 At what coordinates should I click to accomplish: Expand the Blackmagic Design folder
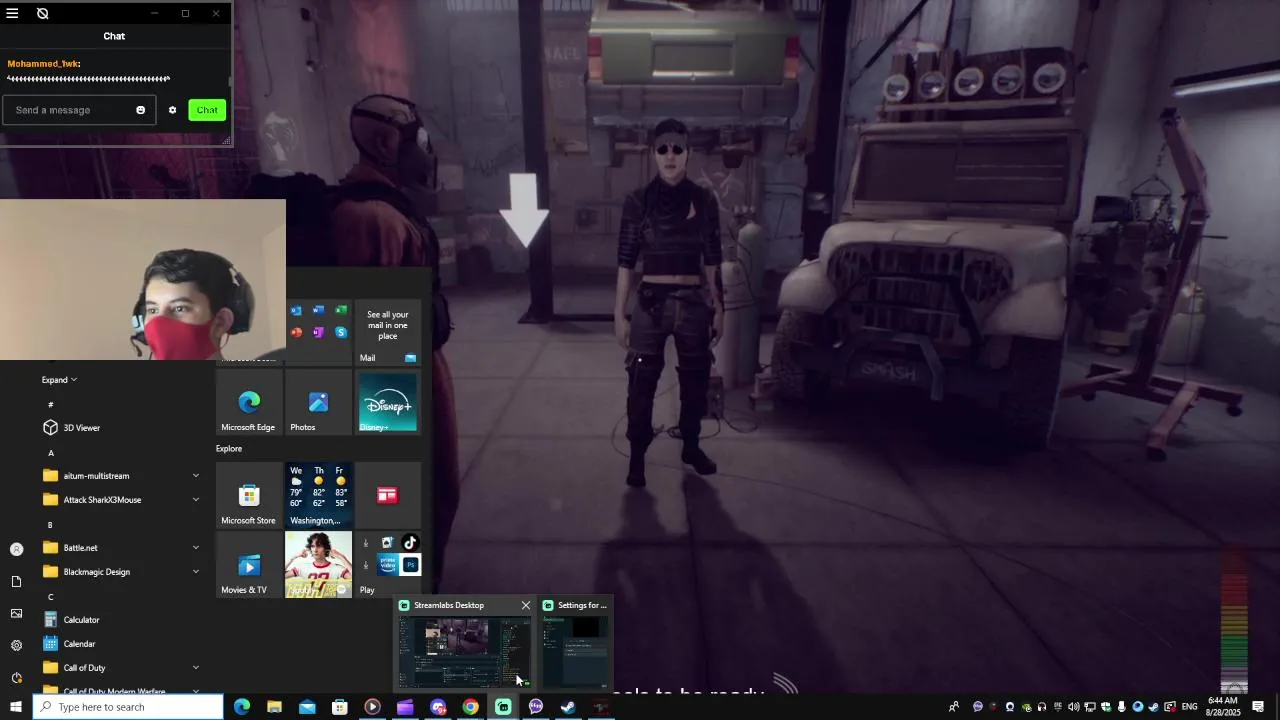(120, 572)
